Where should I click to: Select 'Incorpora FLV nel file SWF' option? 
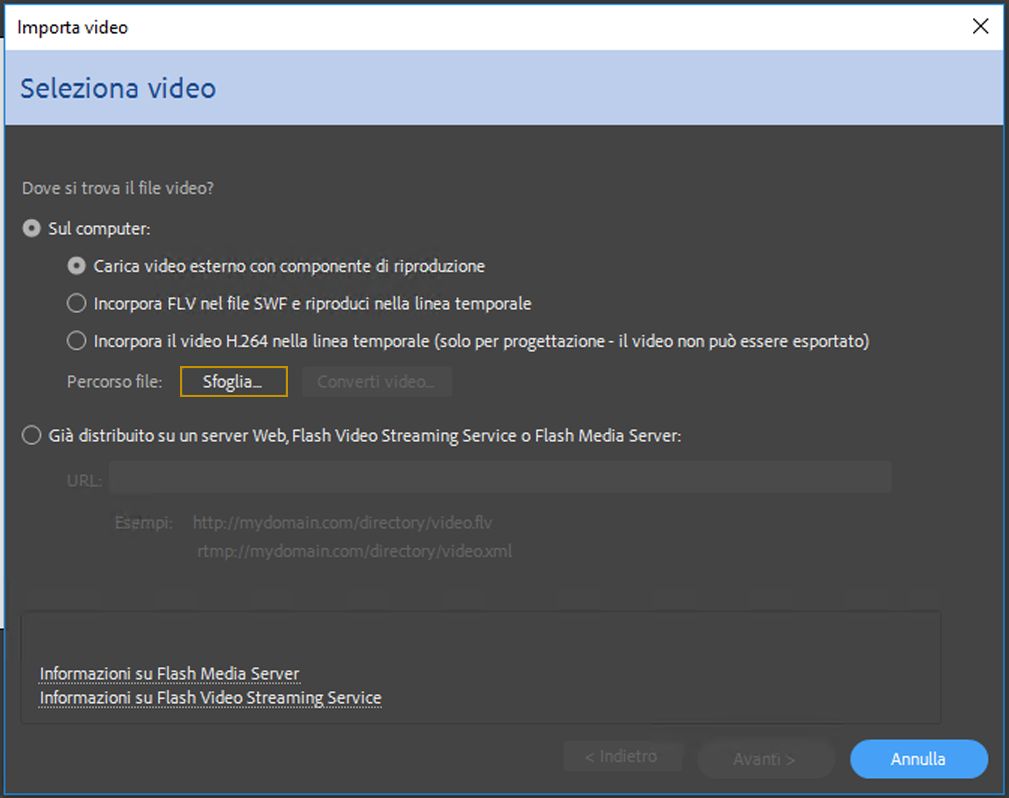click(x=77, y=303)
